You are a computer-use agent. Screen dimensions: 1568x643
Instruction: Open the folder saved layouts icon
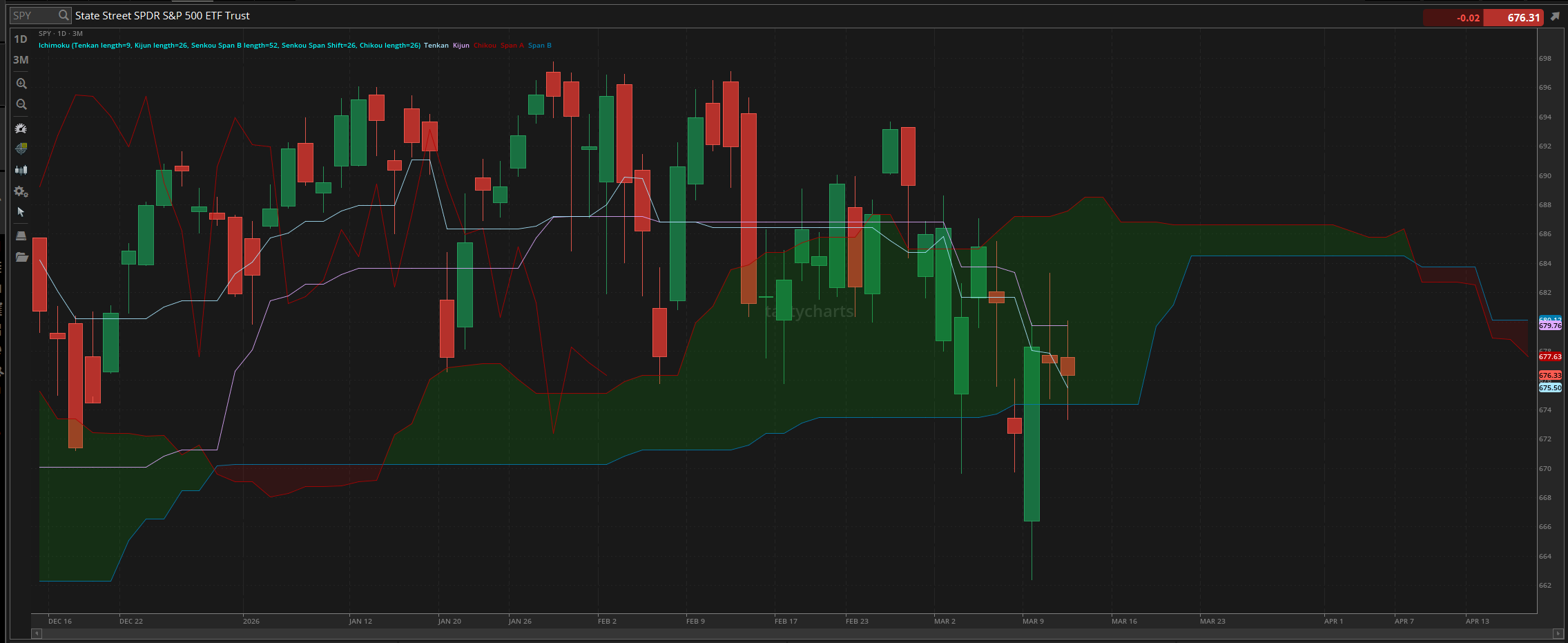coord(21,257)
